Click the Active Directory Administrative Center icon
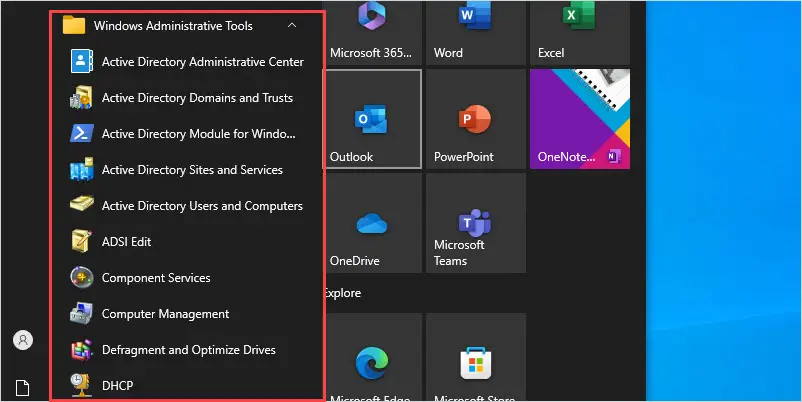802x402 pixels. click(81, 61)
